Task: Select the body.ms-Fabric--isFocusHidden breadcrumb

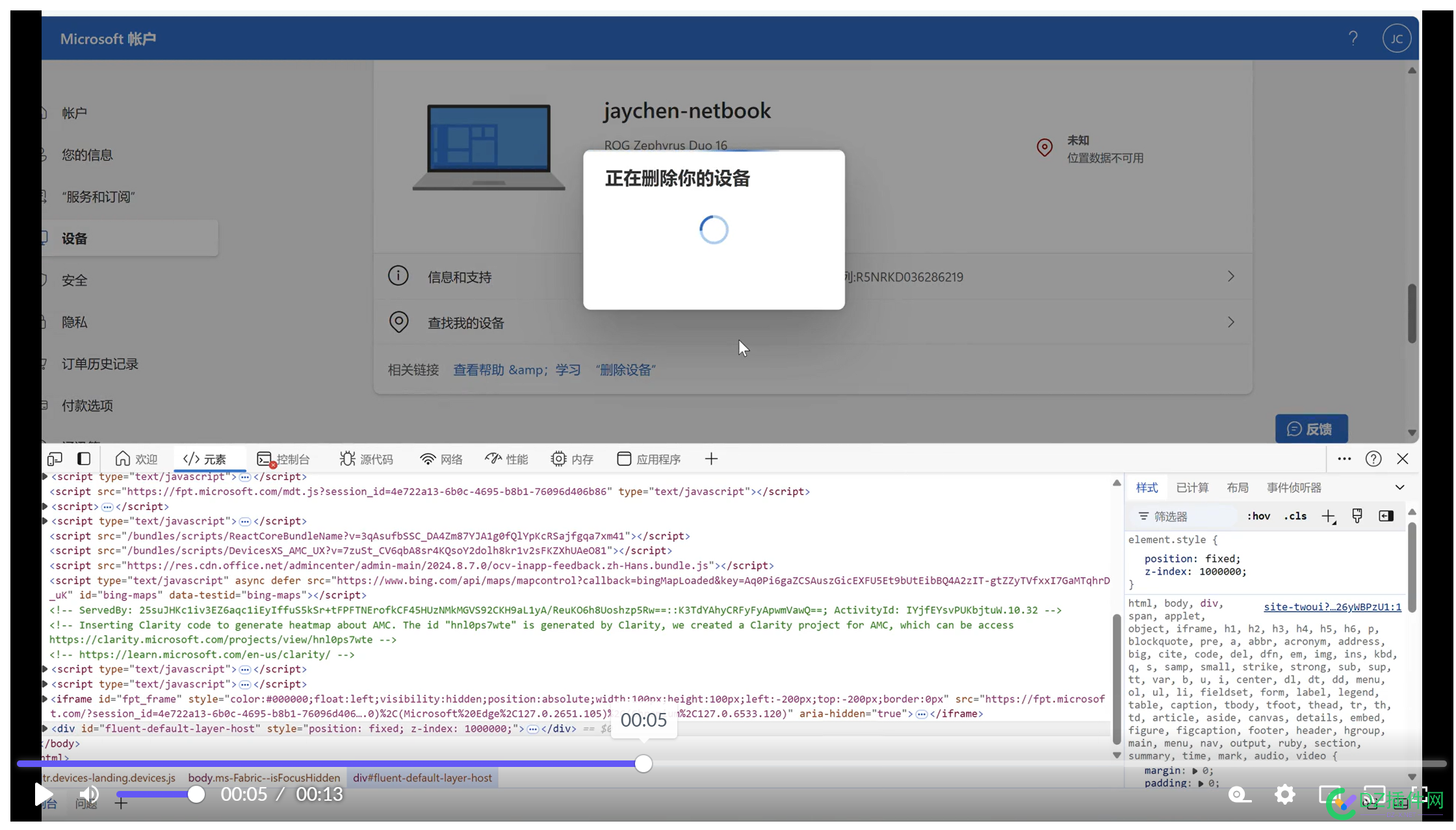Action: (264, 777)
